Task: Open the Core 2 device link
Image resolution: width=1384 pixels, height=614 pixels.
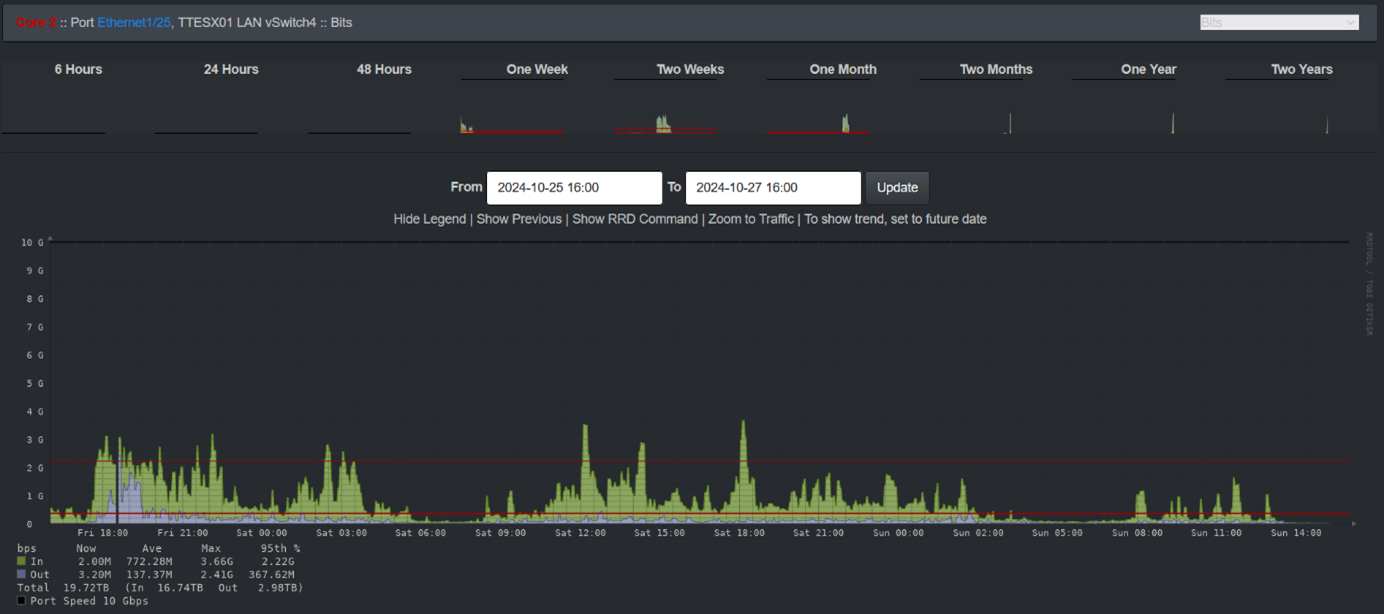Action: point(36,22)
